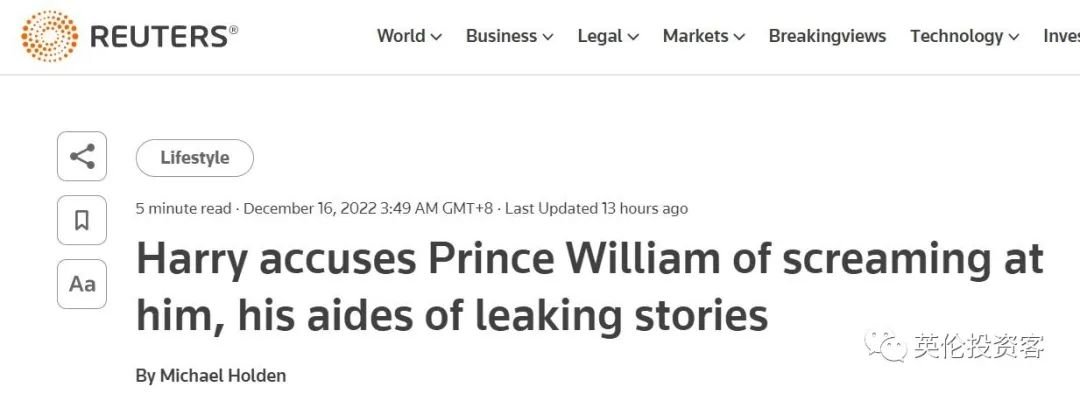This screenshot has height=394, width=1080.
Task: Go to the Breakingviews section
Action: [x=827, y=36]
